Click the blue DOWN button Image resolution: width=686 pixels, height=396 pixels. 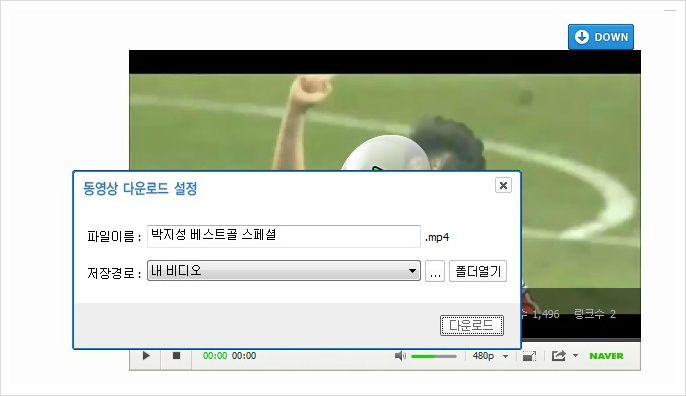(x=601, y=37)
